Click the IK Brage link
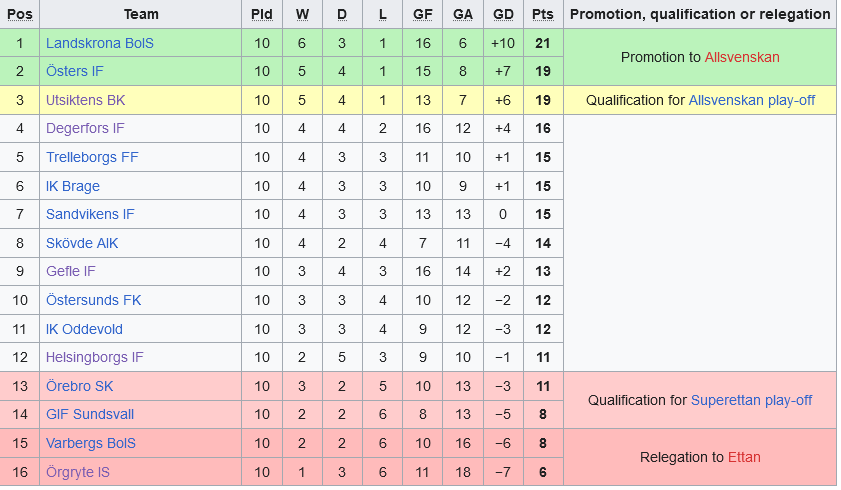The width and height of the screenshot is (841, 490). click(x=72, y=186)
